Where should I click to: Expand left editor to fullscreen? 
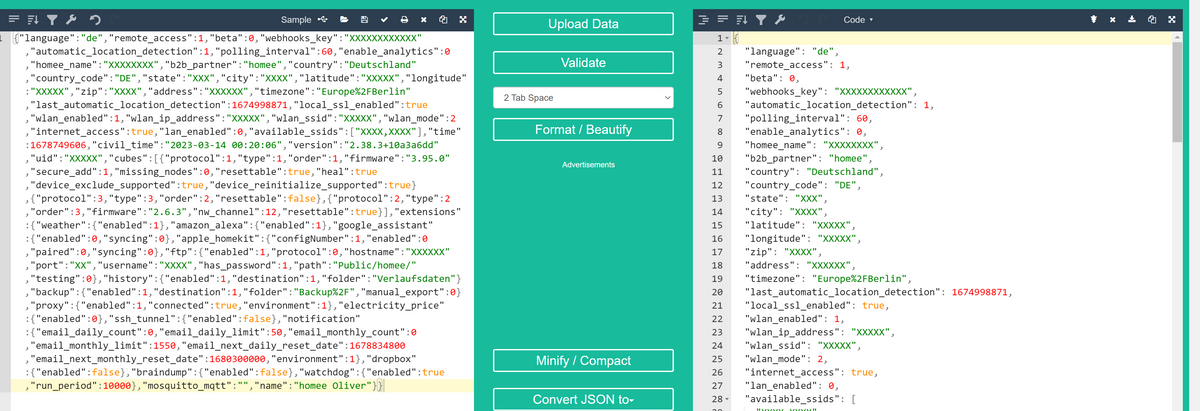click(462, 20)
